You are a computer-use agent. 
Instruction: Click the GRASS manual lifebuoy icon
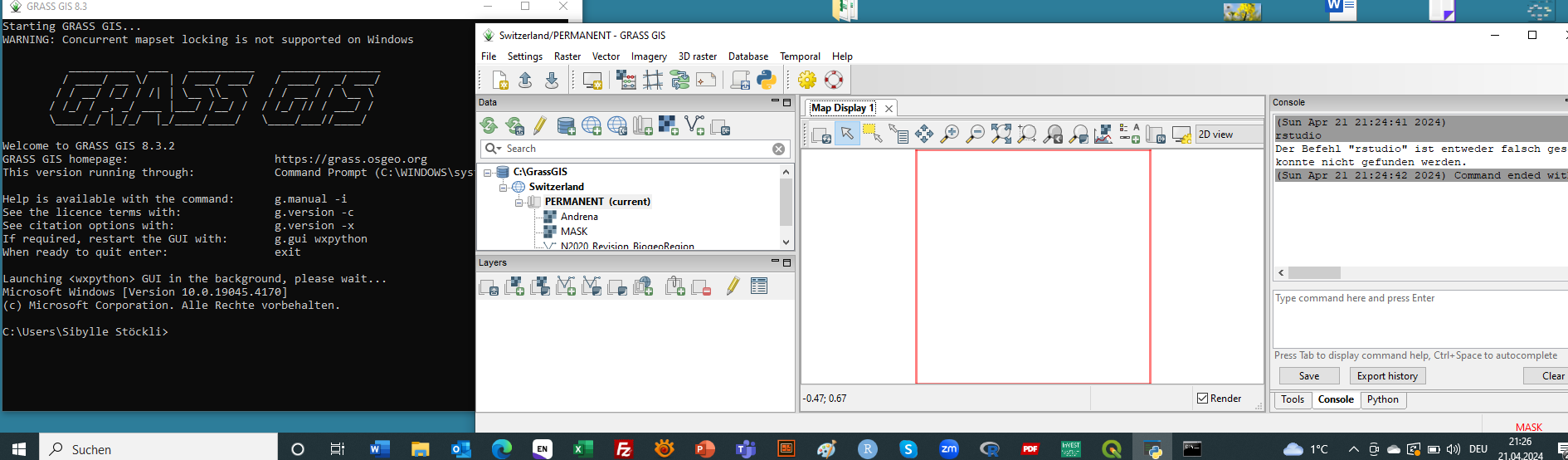(x=834, y=80)
